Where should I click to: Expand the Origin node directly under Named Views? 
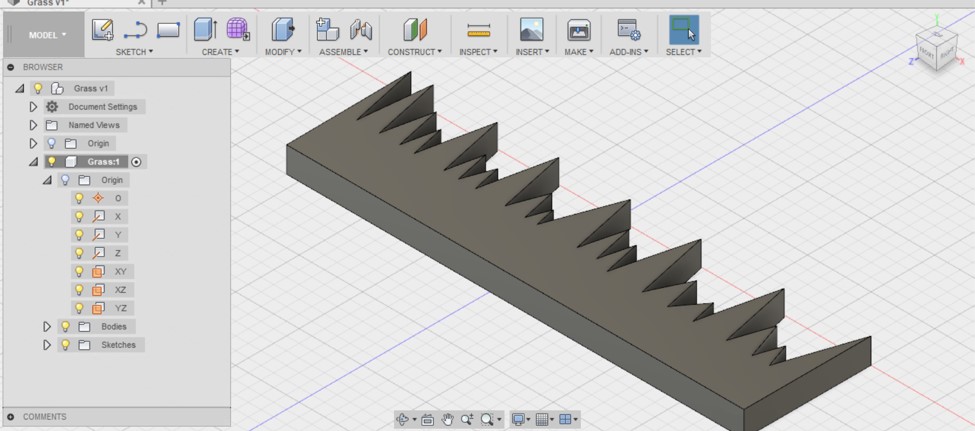click(x=34, y=144)
